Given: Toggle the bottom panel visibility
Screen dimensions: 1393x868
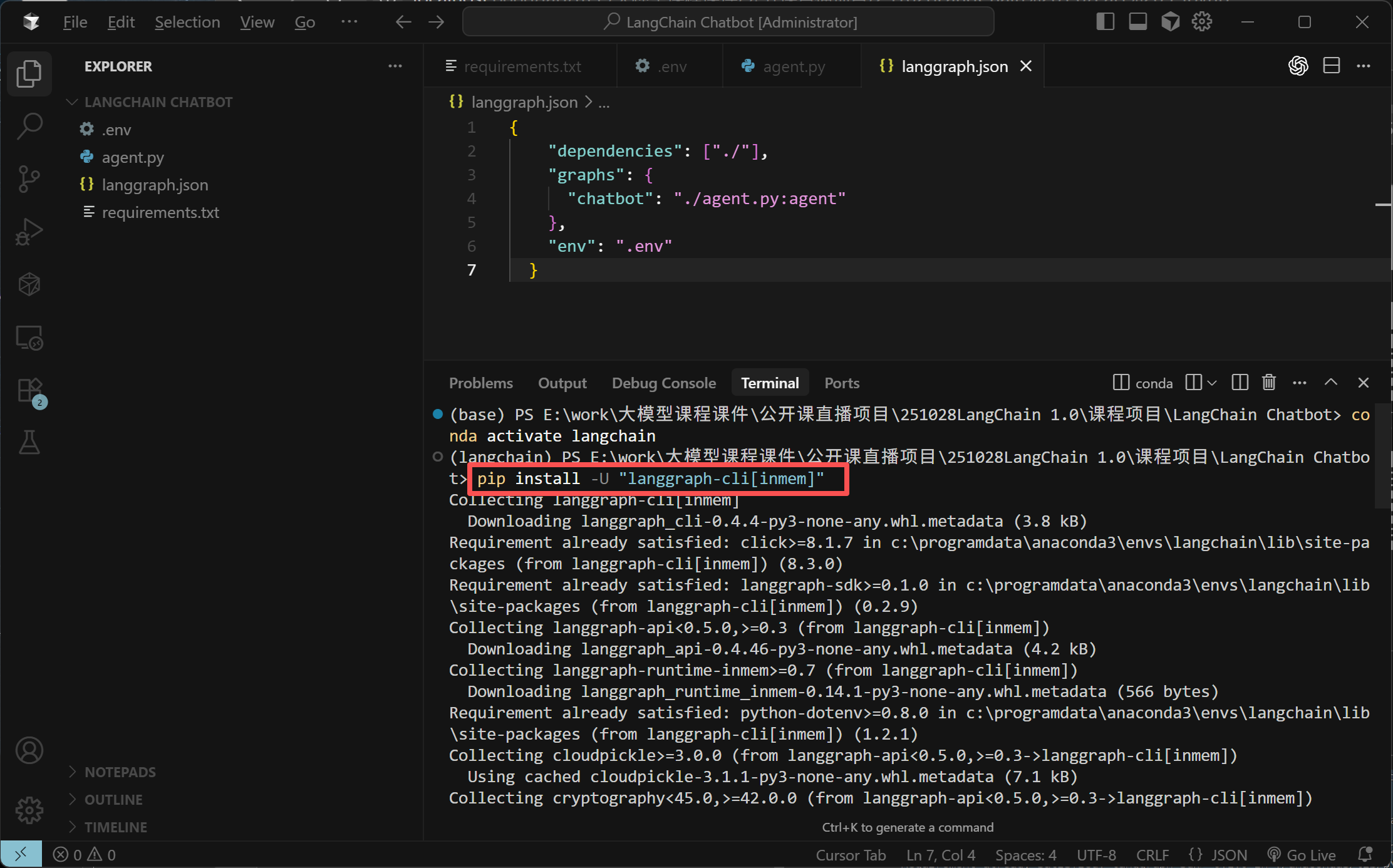Looking at the screenshot, I should pyautogui.click(x=1138, y=22).
